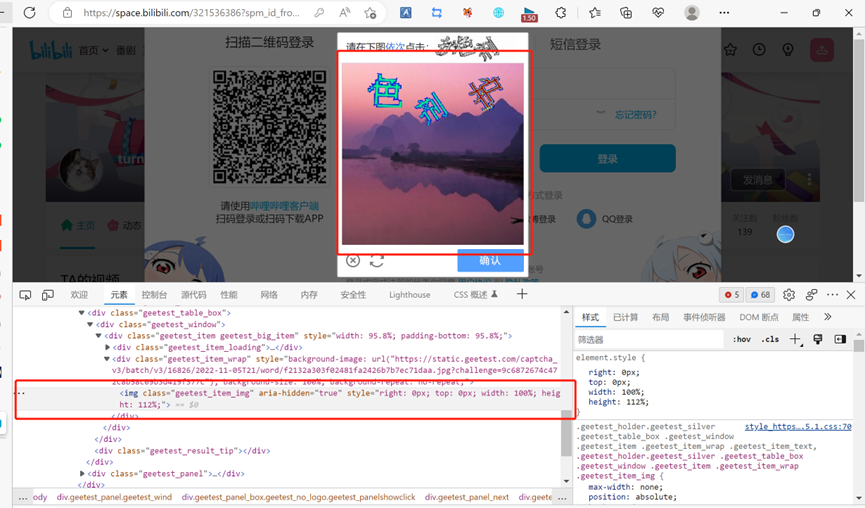Open the 首页 dropdown in bilibili header
The height and width of the screenshot is (508, 865).
[x=93, y=50]
